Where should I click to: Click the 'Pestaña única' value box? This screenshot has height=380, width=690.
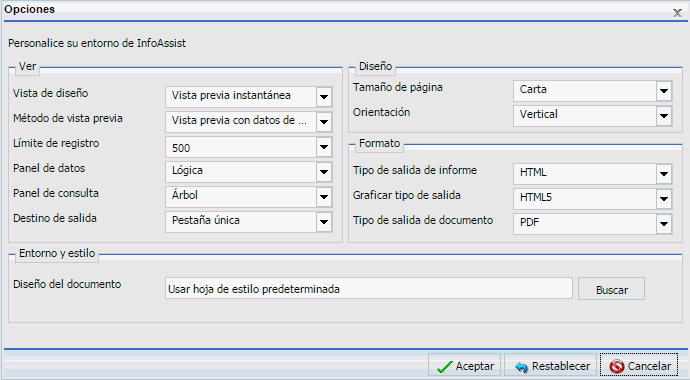point(241,222)
